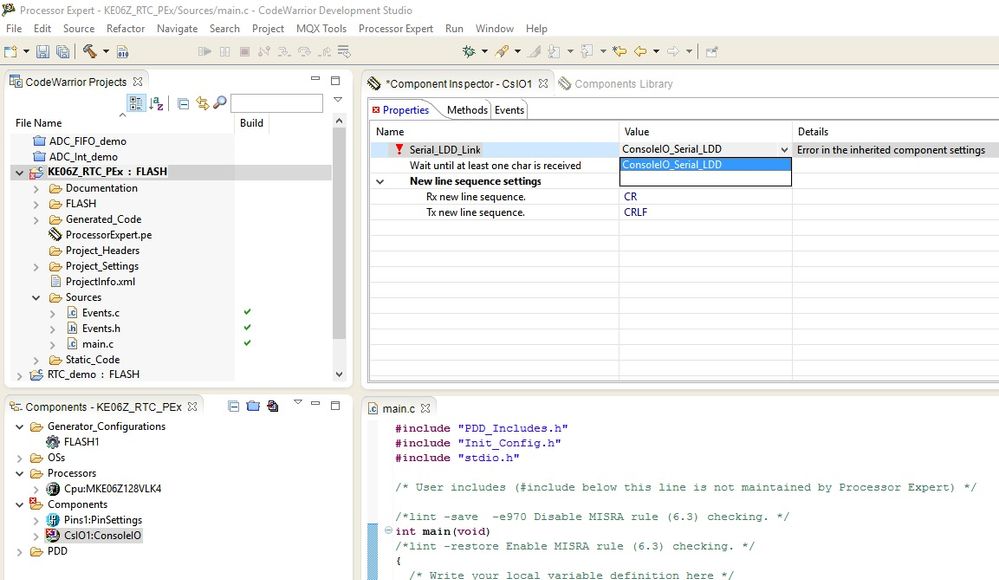This screenshot has height=580, width=999.
Task: Open the Processor Expert menu
Action: (395, 29)
